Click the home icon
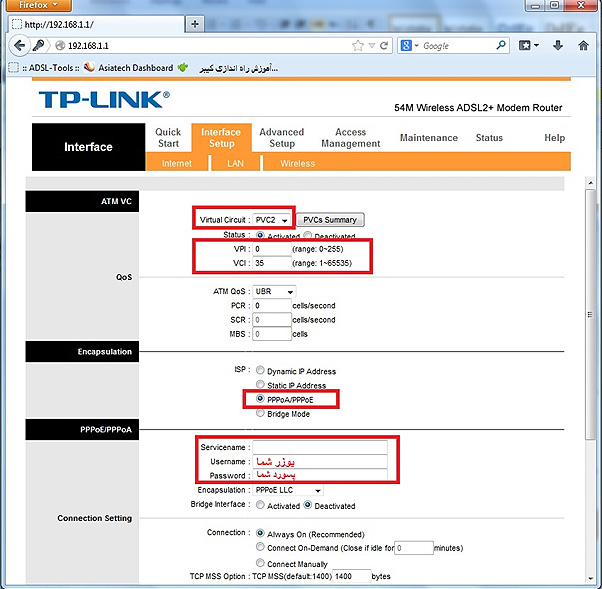Image resolution: width=602 pixels, height=589 pixels. [x=583, y=46]
